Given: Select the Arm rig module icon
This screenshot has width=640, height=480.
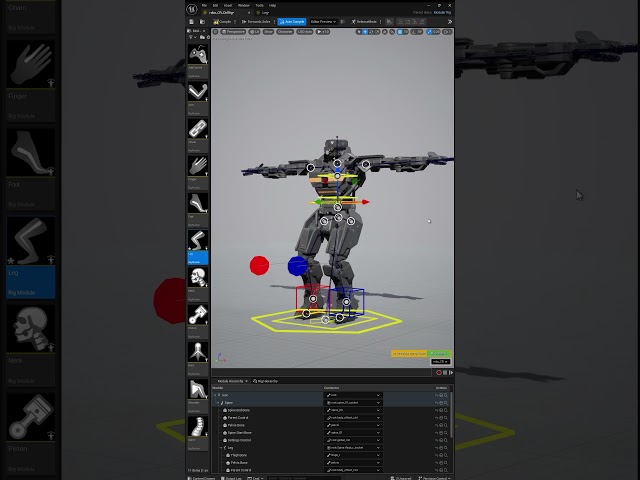Looking at the screenshot, I should pyautogui.click(x=198, y=91).
